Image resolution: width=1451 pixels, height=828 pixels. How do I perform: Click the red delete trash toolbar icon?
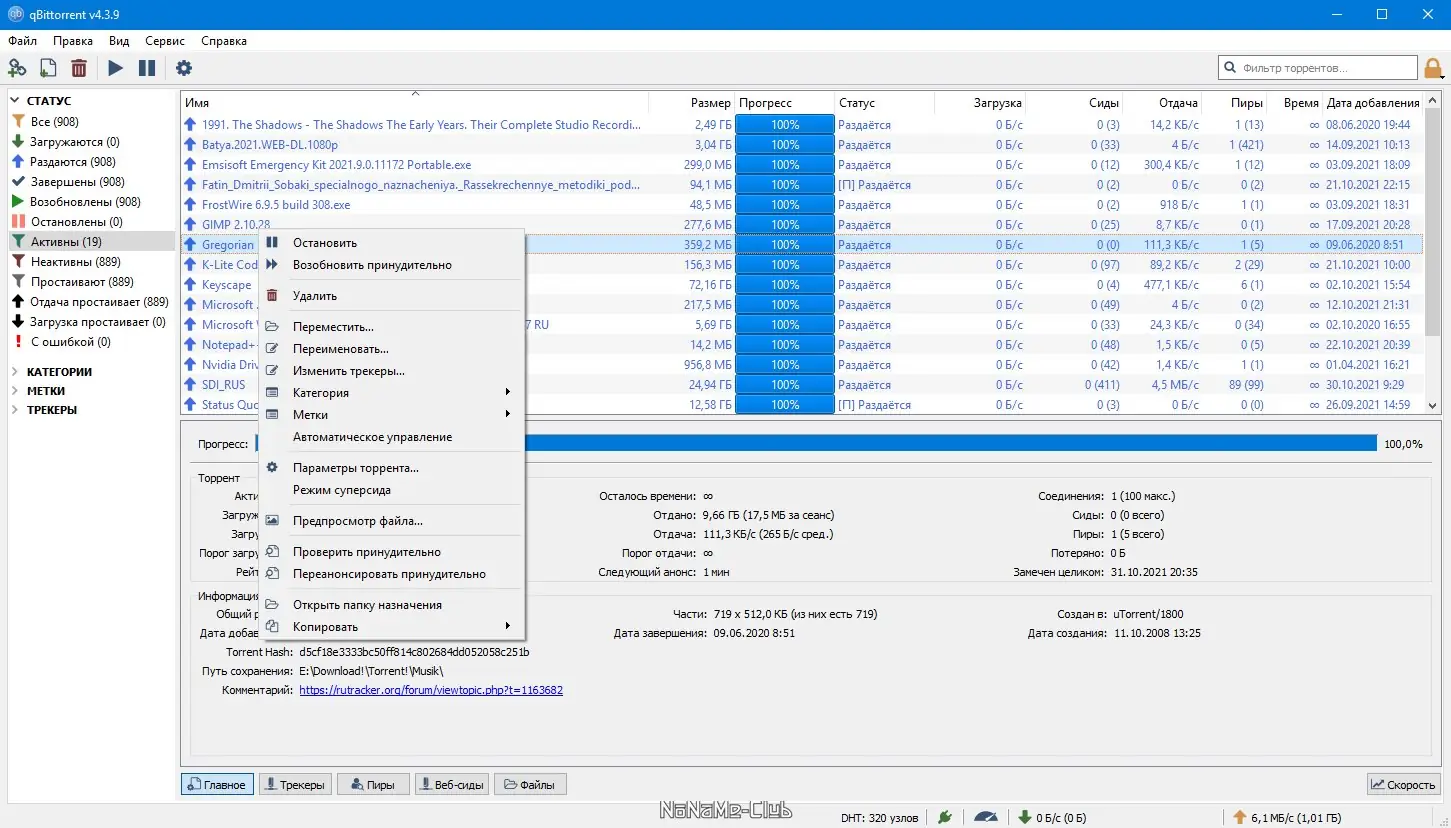pos(79,68)
